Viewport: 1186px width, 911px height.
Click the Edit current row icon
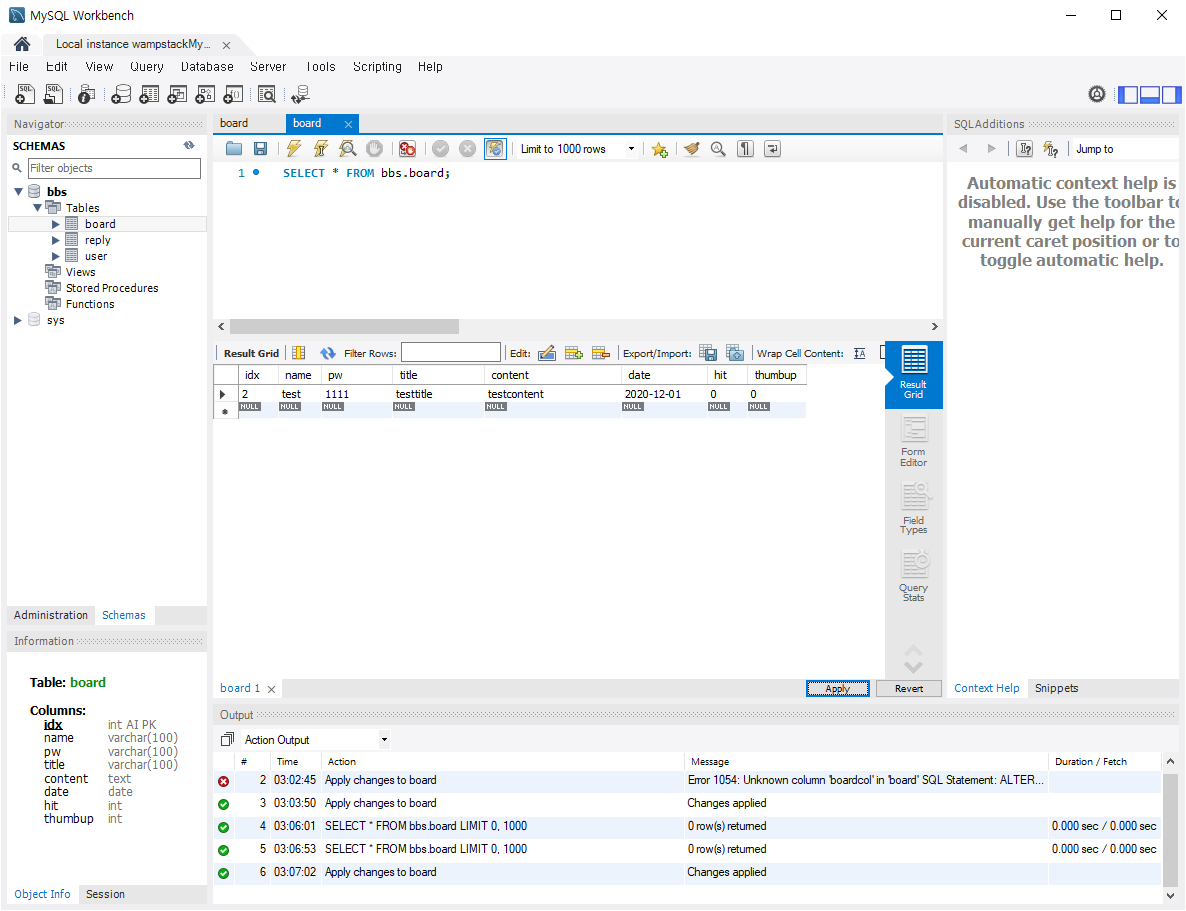547,353
